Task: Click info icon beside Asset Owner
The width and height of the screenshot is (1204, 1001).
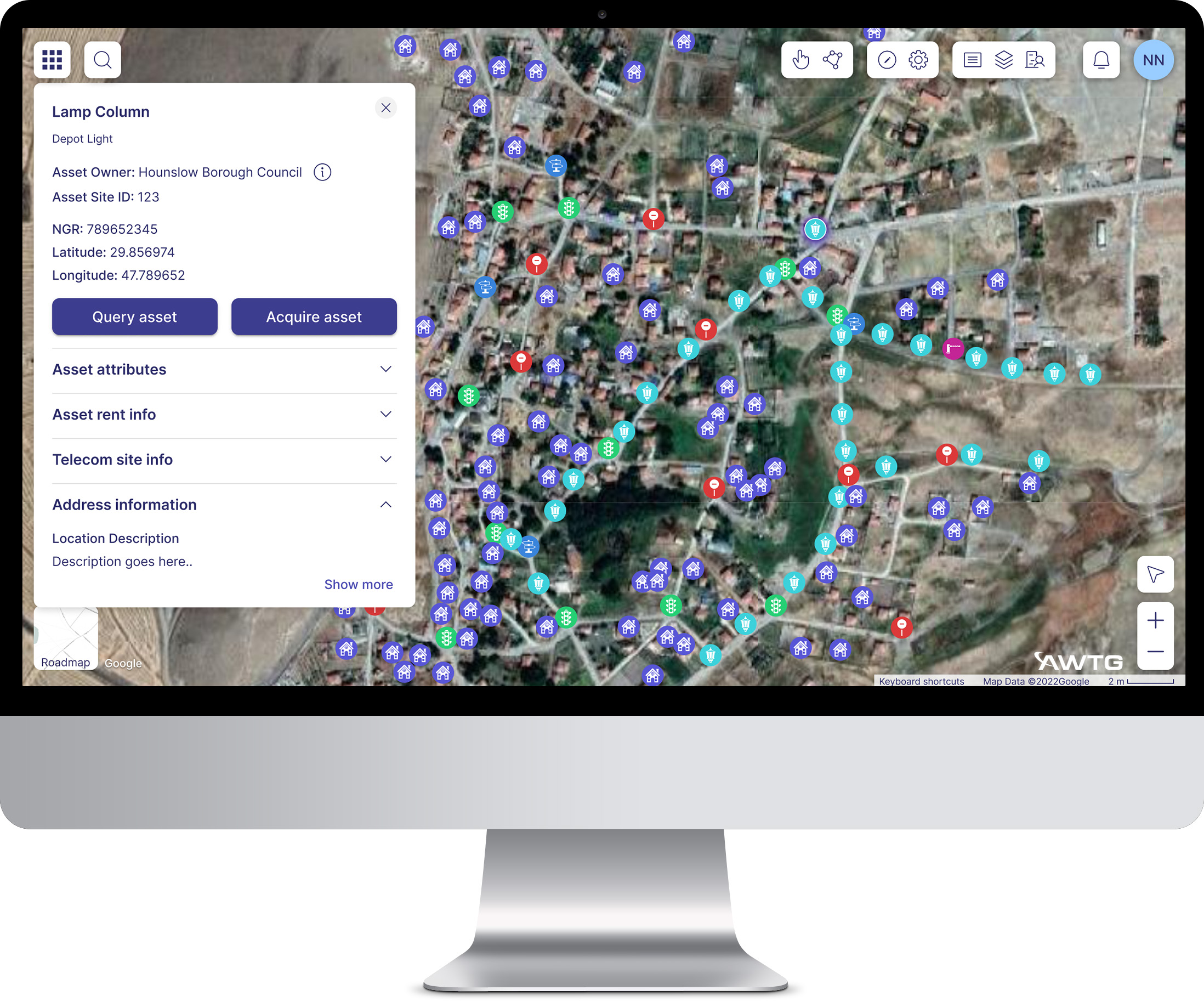Action: coord(322,172)
